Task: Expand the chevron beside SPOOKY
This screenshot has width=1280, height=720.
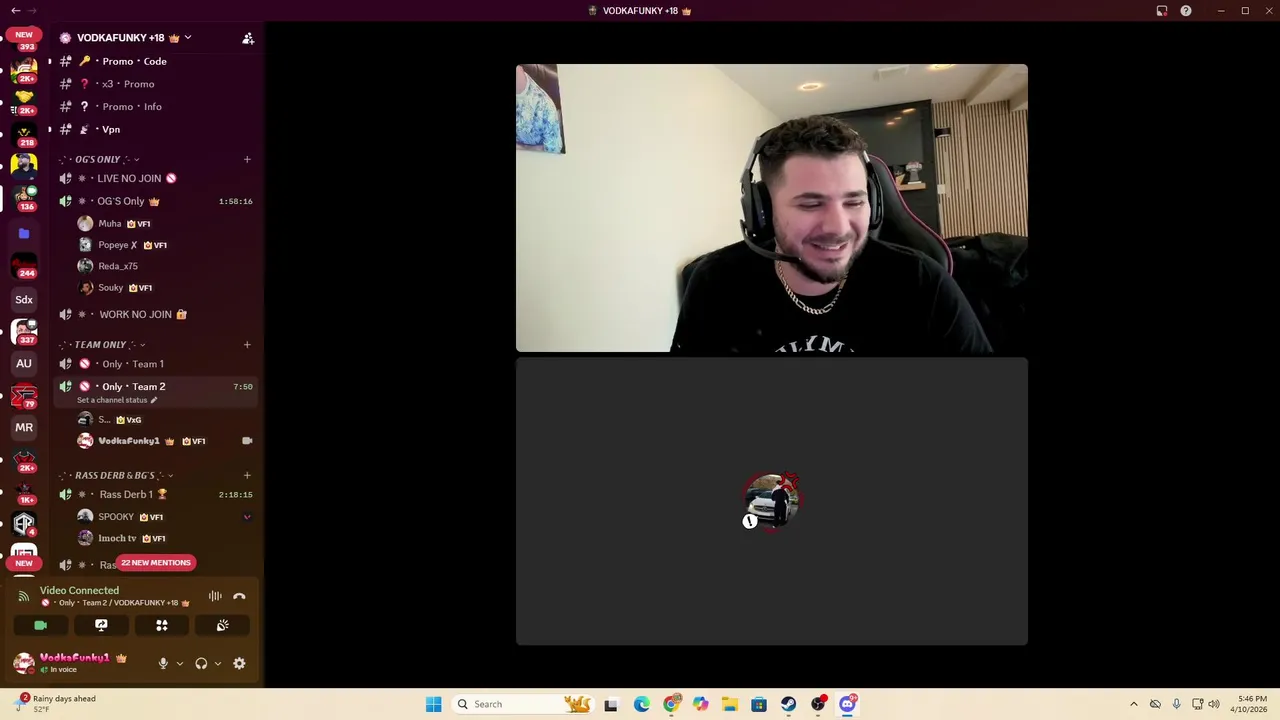Action: (247, 517)
